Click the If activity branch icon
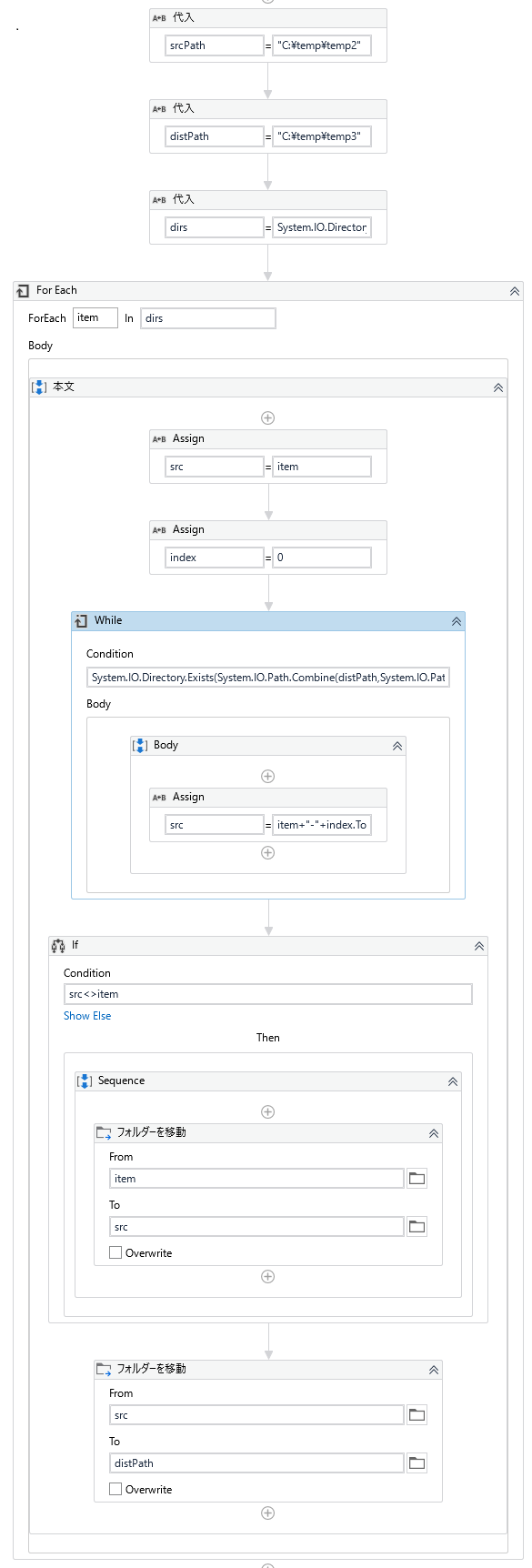The height and width of the screenshot is (1568, 532). pyautogui.click(x=59, y=946)
